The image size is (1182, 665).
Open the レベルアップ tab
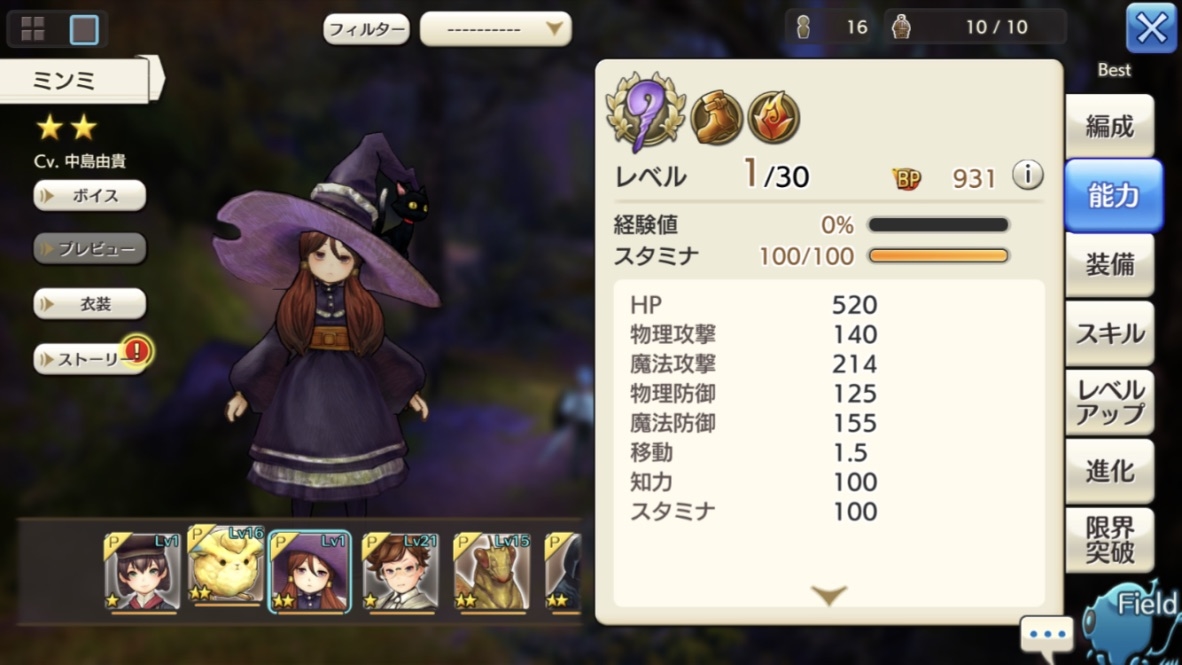1109,402
